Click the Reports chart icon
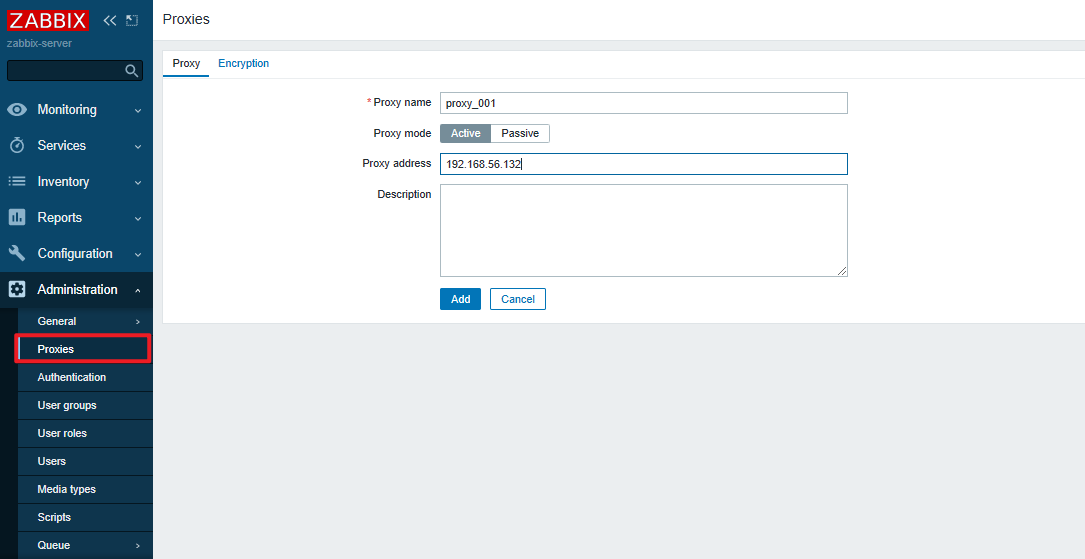Viewport: 1085px width, 559px height. pyautogui.click(x=17, y=218)
